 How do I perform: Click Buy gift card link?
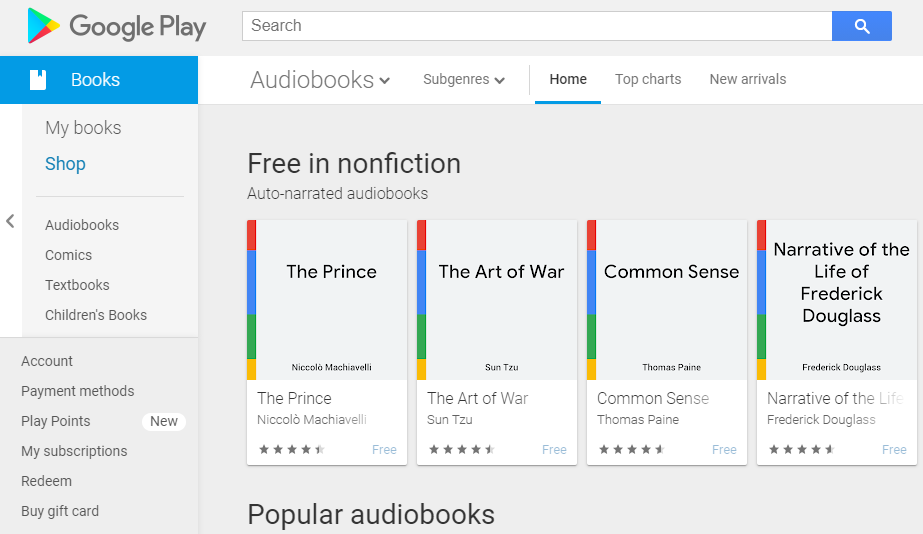[x=60, y=511]
